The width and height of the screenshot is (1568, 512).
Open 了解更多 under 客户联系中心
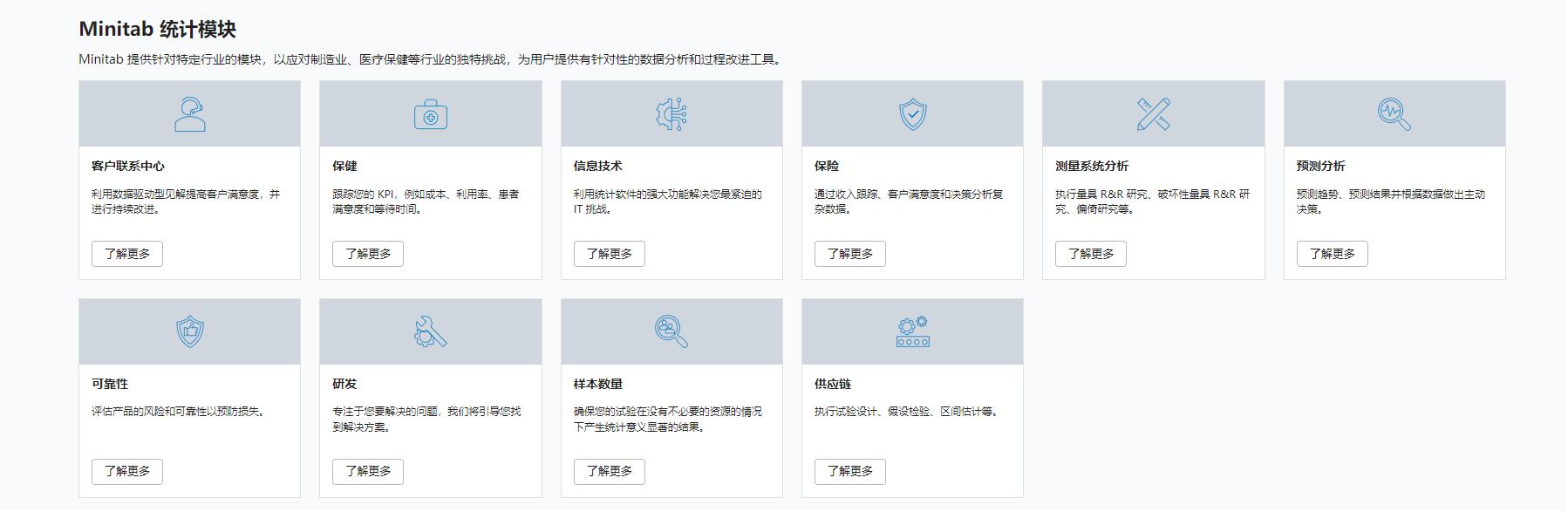pos(127,254)
